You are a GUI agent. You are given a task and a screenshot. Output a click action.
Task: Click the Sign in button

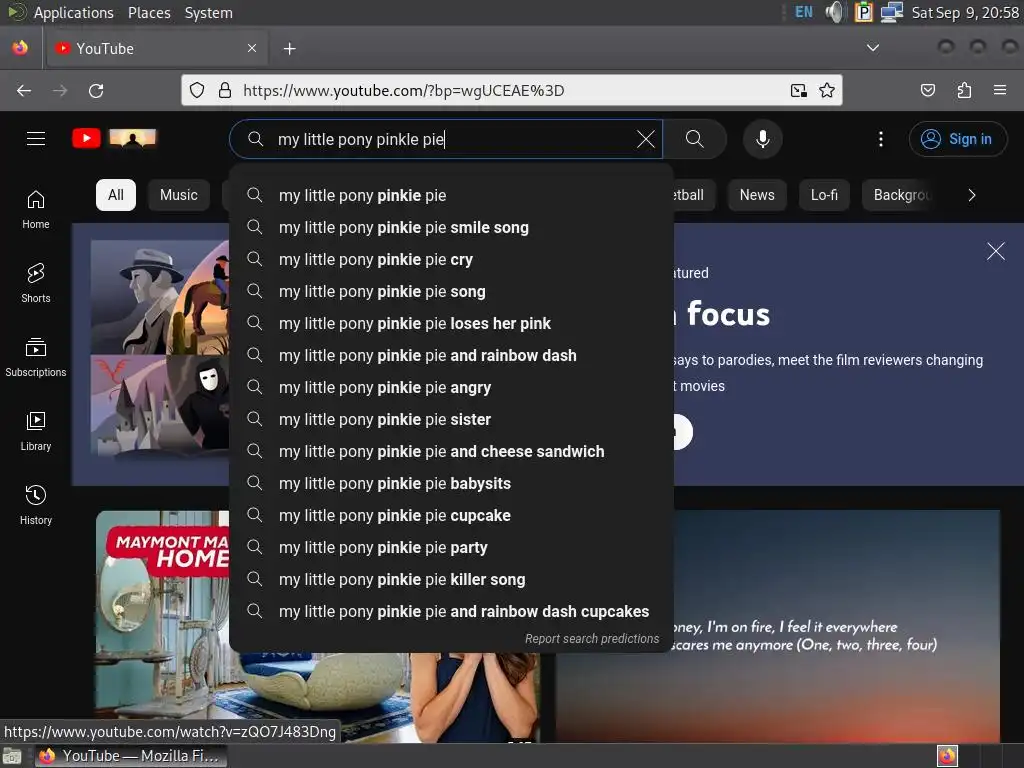957,138
